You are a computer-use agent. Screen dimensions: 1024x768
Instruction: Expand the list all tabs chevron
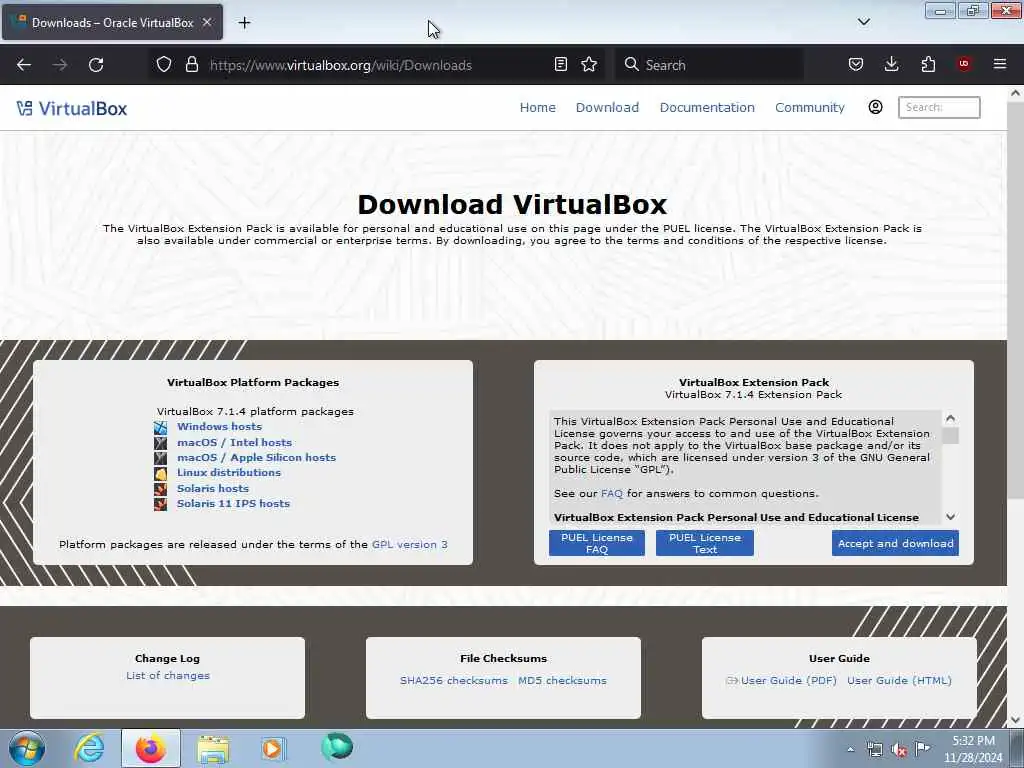click(x=863, y=22)
